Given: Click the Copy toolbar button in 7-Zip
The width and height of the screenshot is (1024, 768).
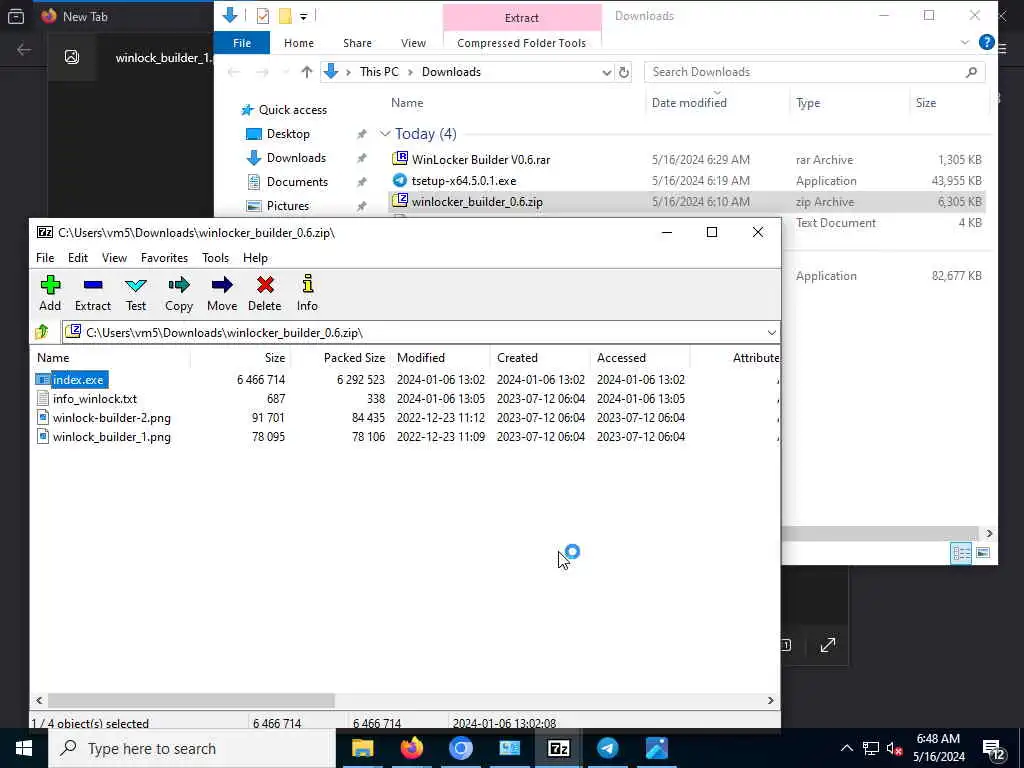Looking at the screenshot, I should (178, 293).
